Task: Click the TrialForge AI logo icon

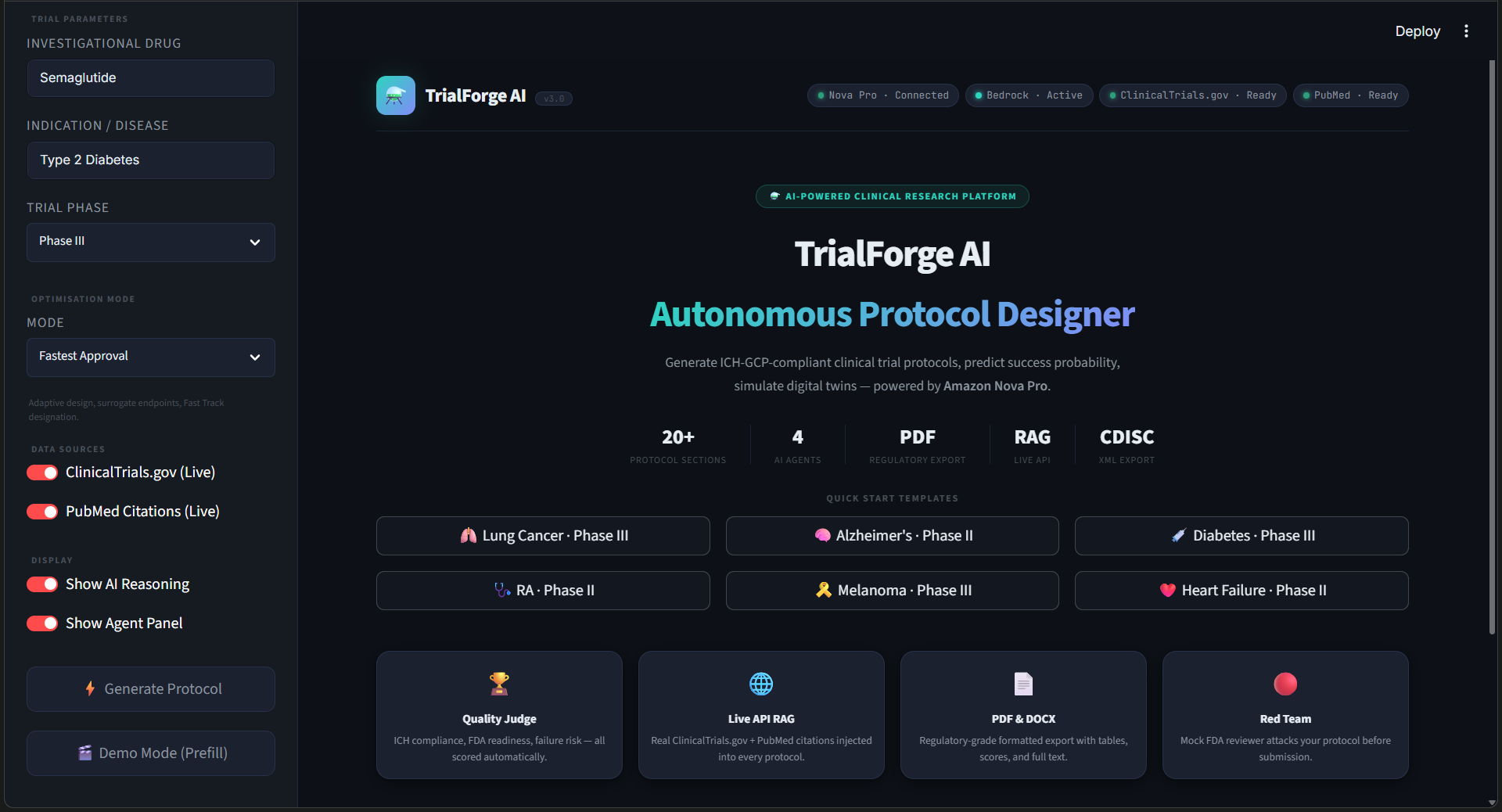Action: (x=396, y=95)
